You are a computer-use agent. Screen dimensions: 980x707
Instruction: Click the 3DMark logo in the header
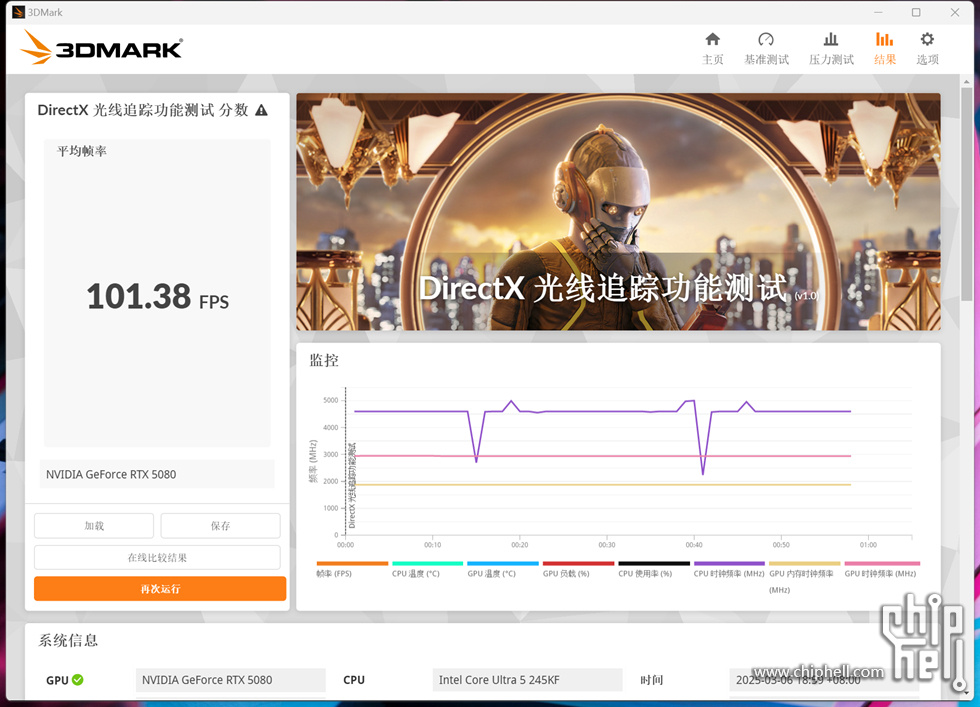tap(102, 48)
